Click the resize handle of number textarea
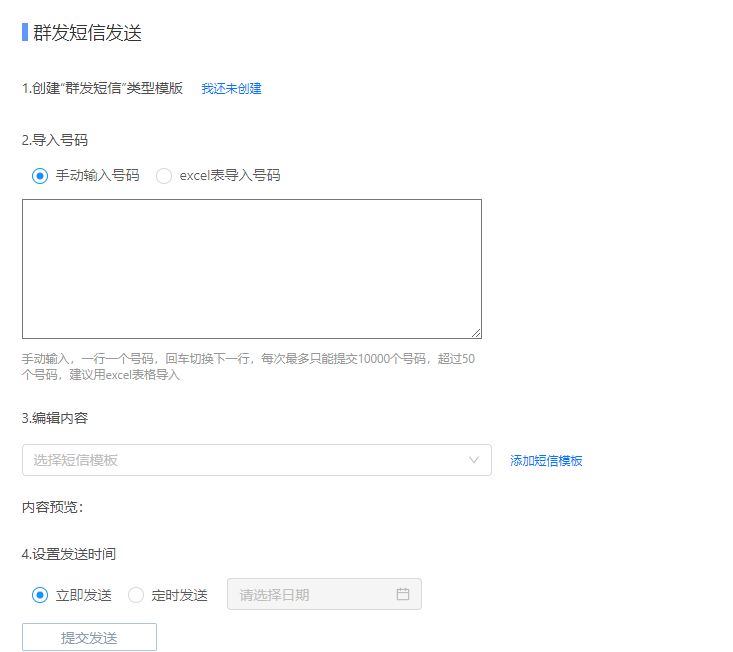The image size is (733, 652). click(x=476, y=333)
